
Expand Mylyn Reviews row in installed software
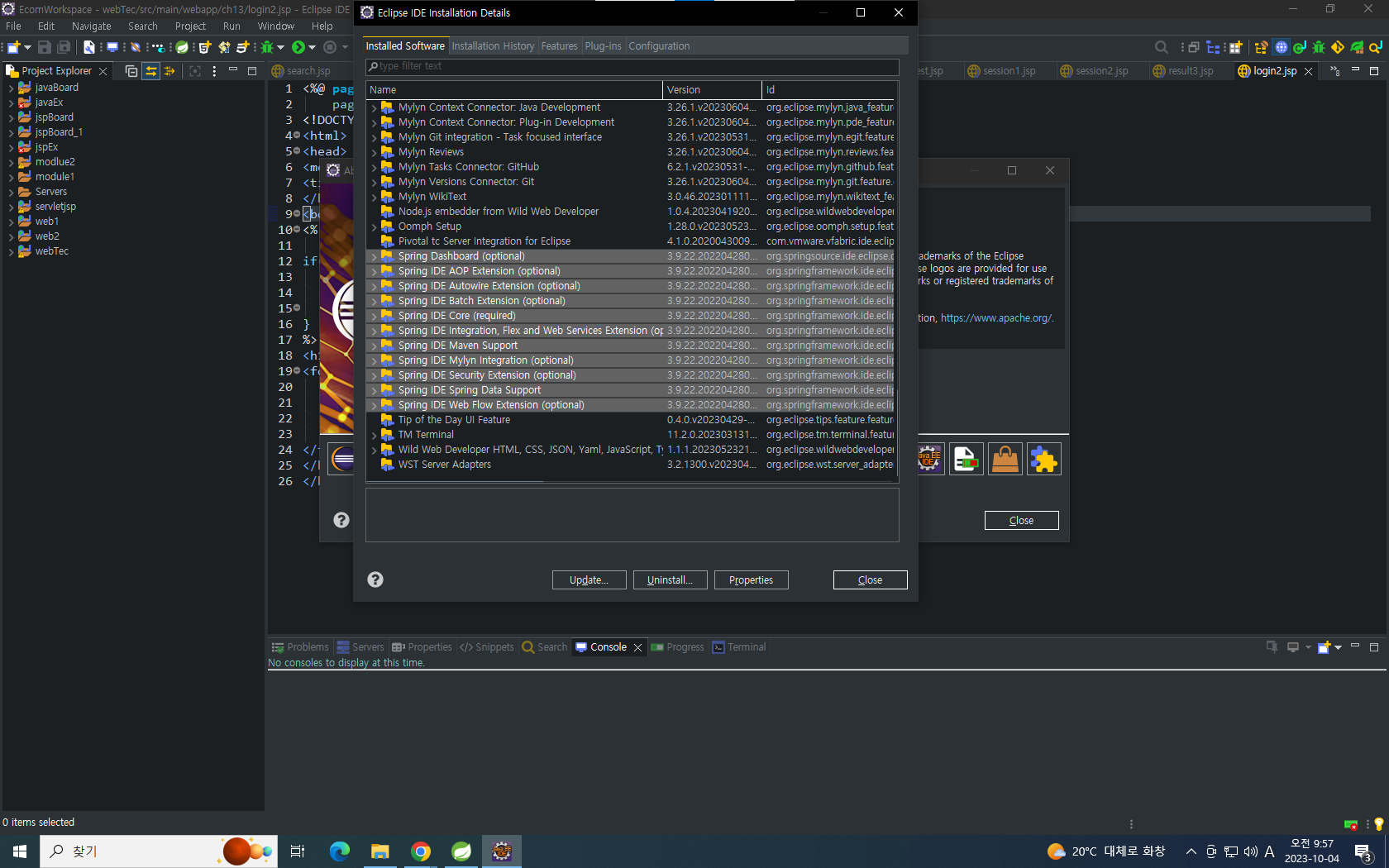pyautogui.click(x=374, y=152)
